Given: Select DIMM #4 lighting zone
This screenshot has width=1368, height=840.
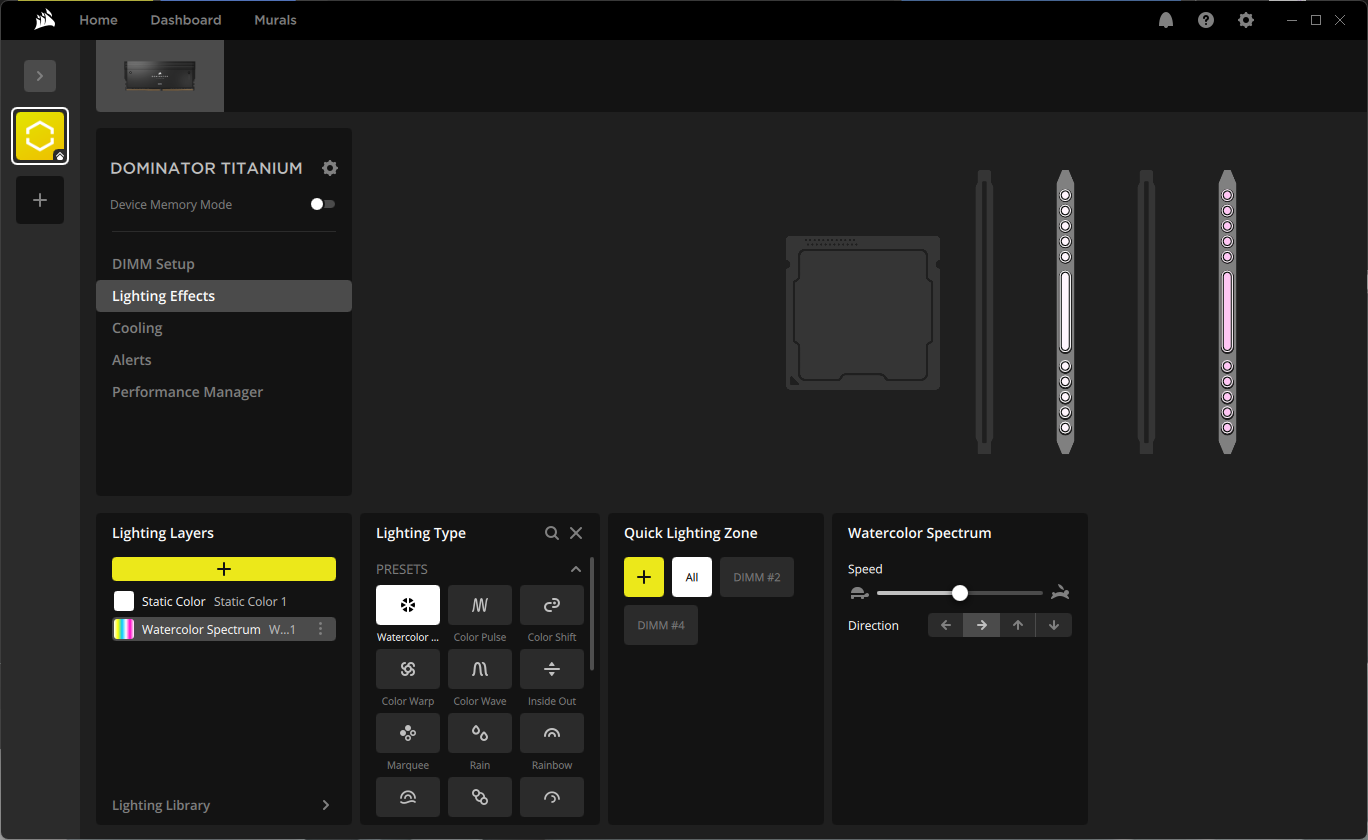Looking at the screenshot, I should pos(661,625).
